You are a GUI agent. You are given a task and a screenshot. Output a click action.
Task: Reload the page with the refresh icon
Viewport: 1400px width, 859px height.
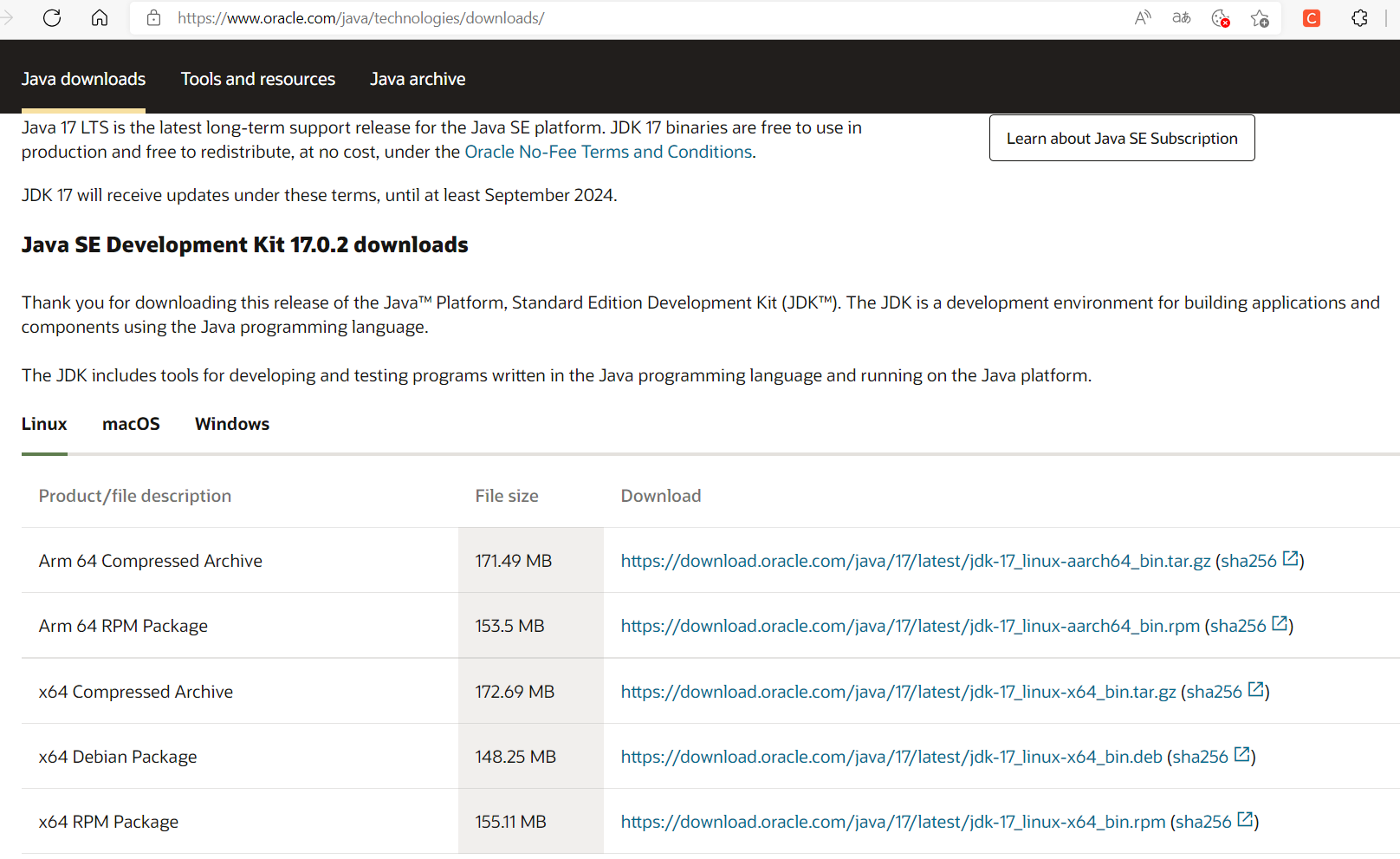click(x=52, y=18)
